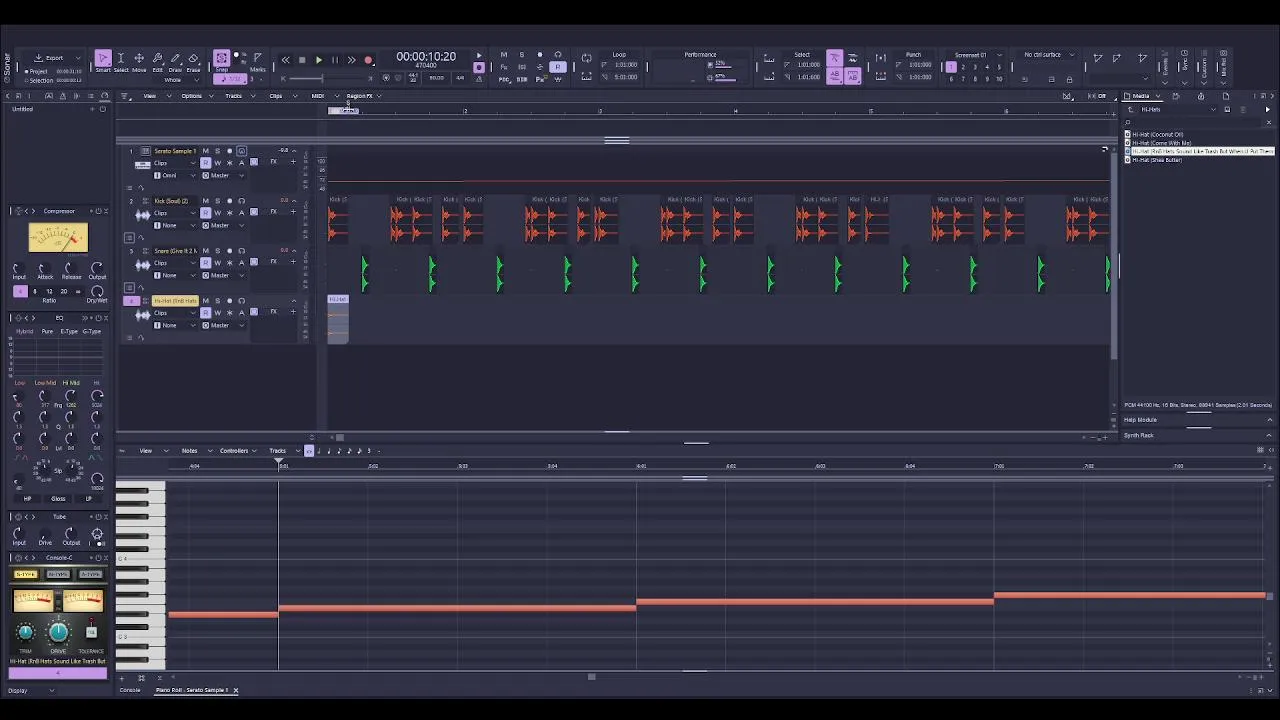Select screenset number 5
This screenshot has width=1280, height=720.
999,67
